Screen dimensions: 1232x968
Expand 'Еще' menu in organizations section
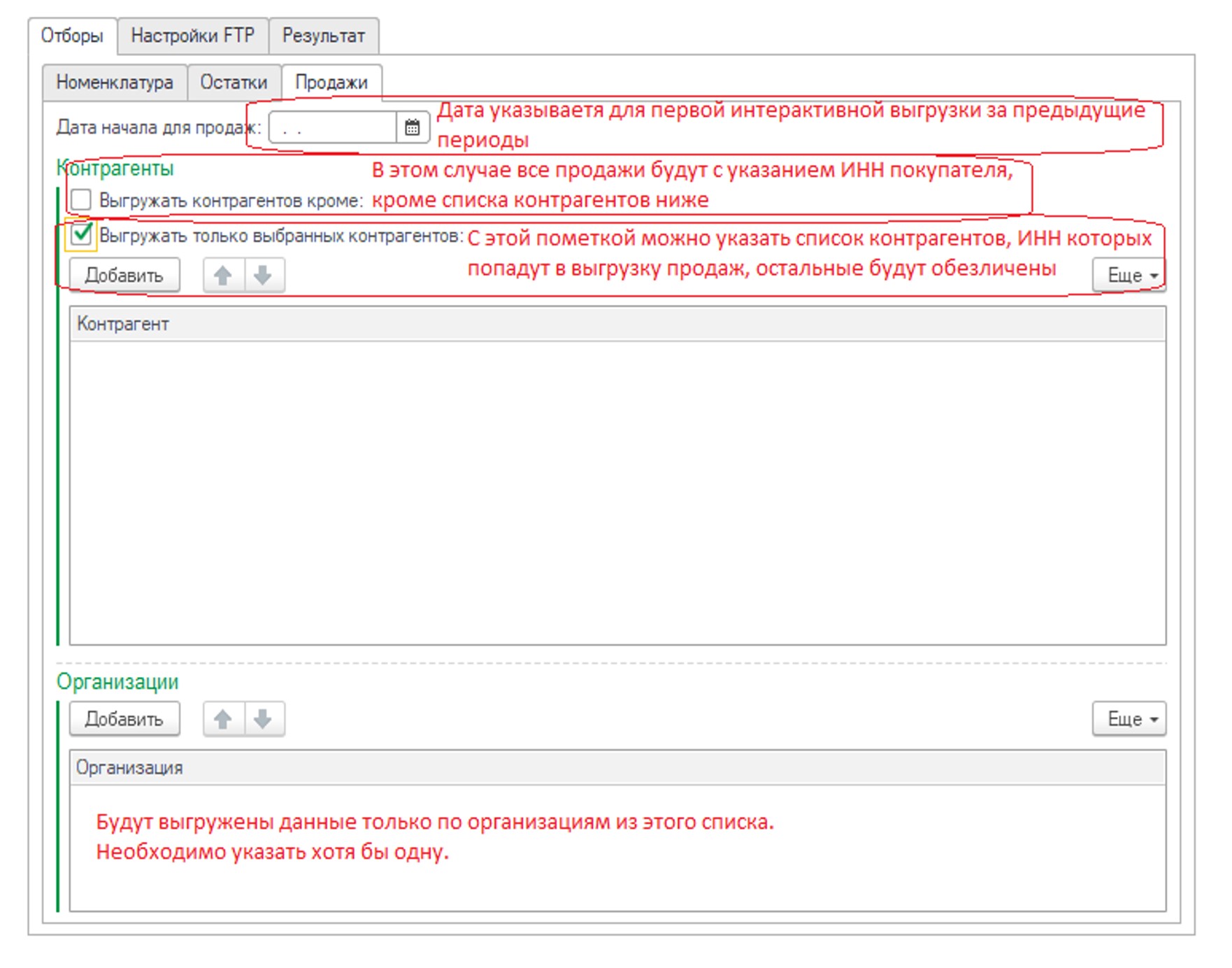point(1129,719)
